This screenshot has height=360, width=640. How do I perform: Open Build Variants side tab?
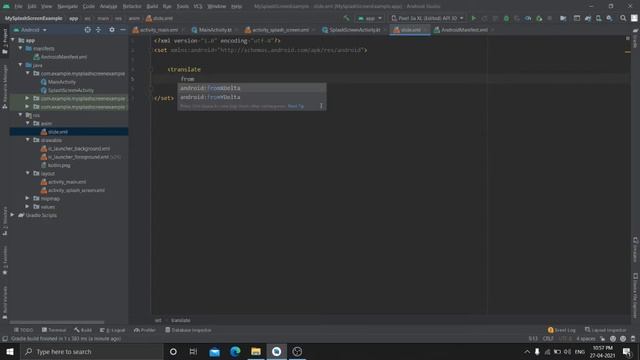click(4, 302)
